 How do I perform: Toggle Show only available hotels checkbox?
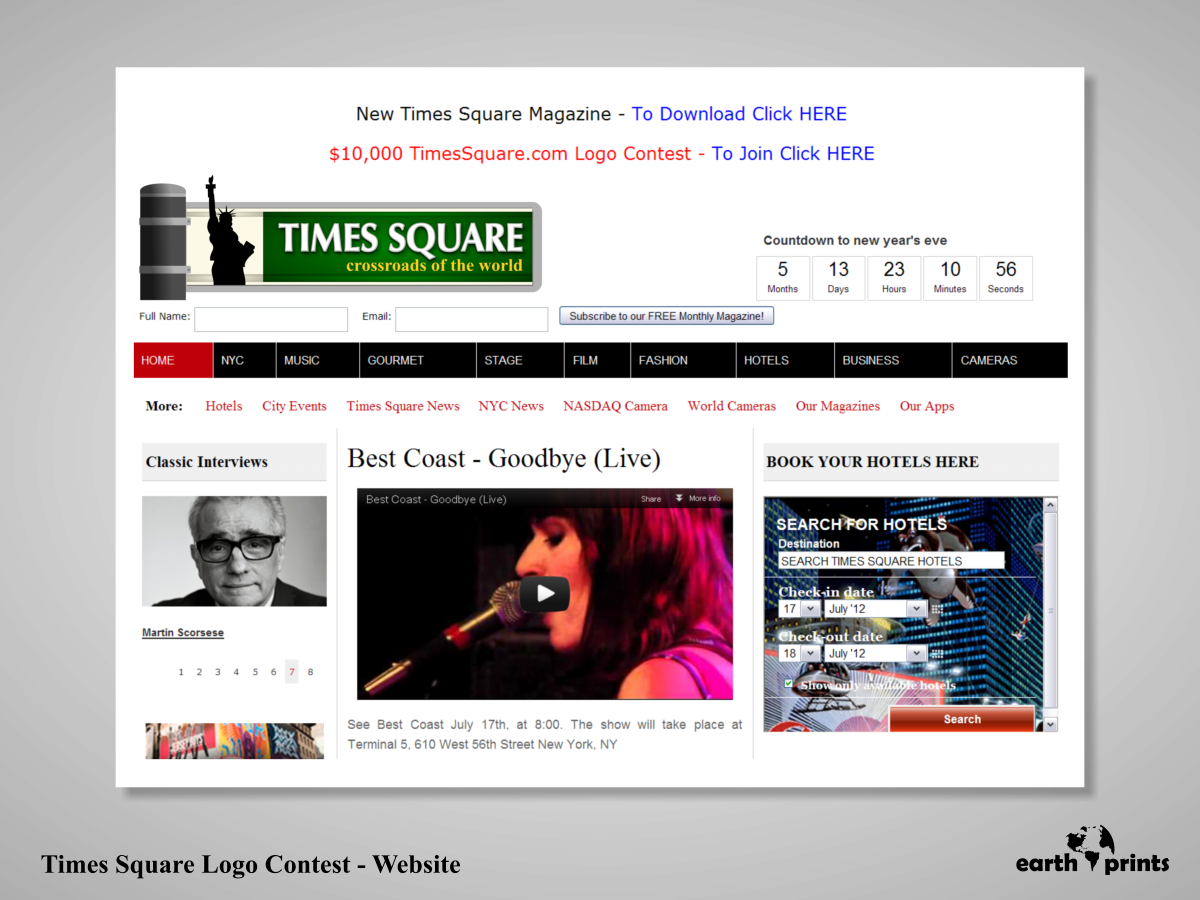coord(789,685)
